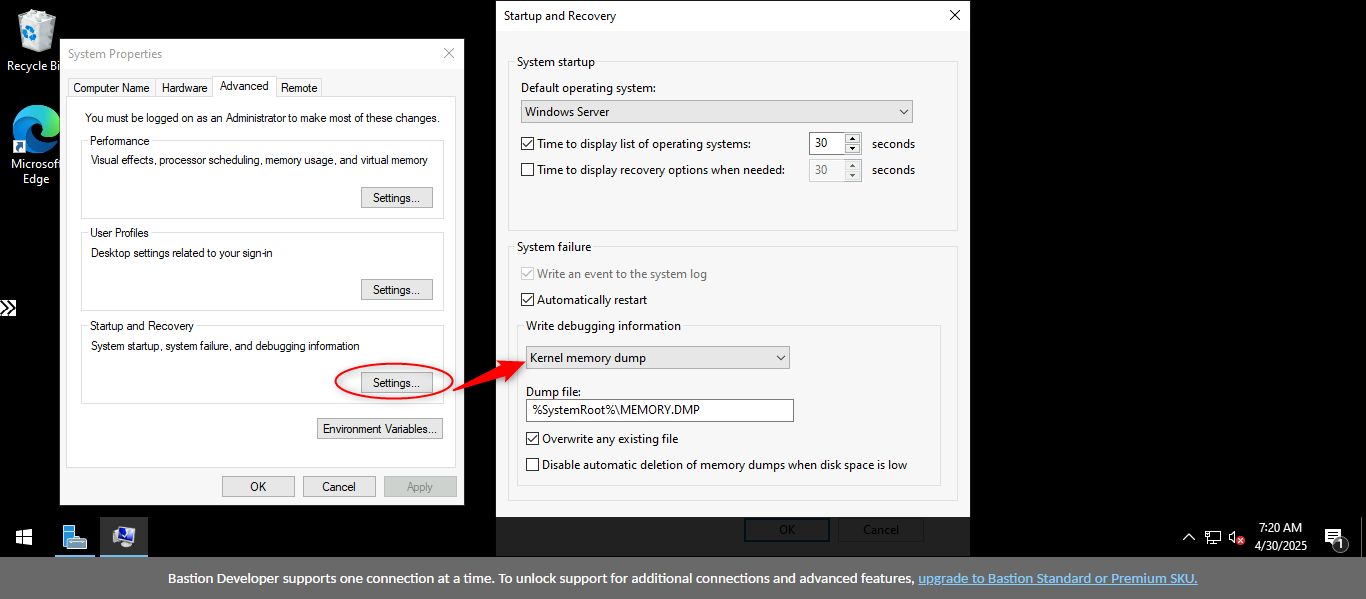Open User Profiles Settings

tap(397, 290)
